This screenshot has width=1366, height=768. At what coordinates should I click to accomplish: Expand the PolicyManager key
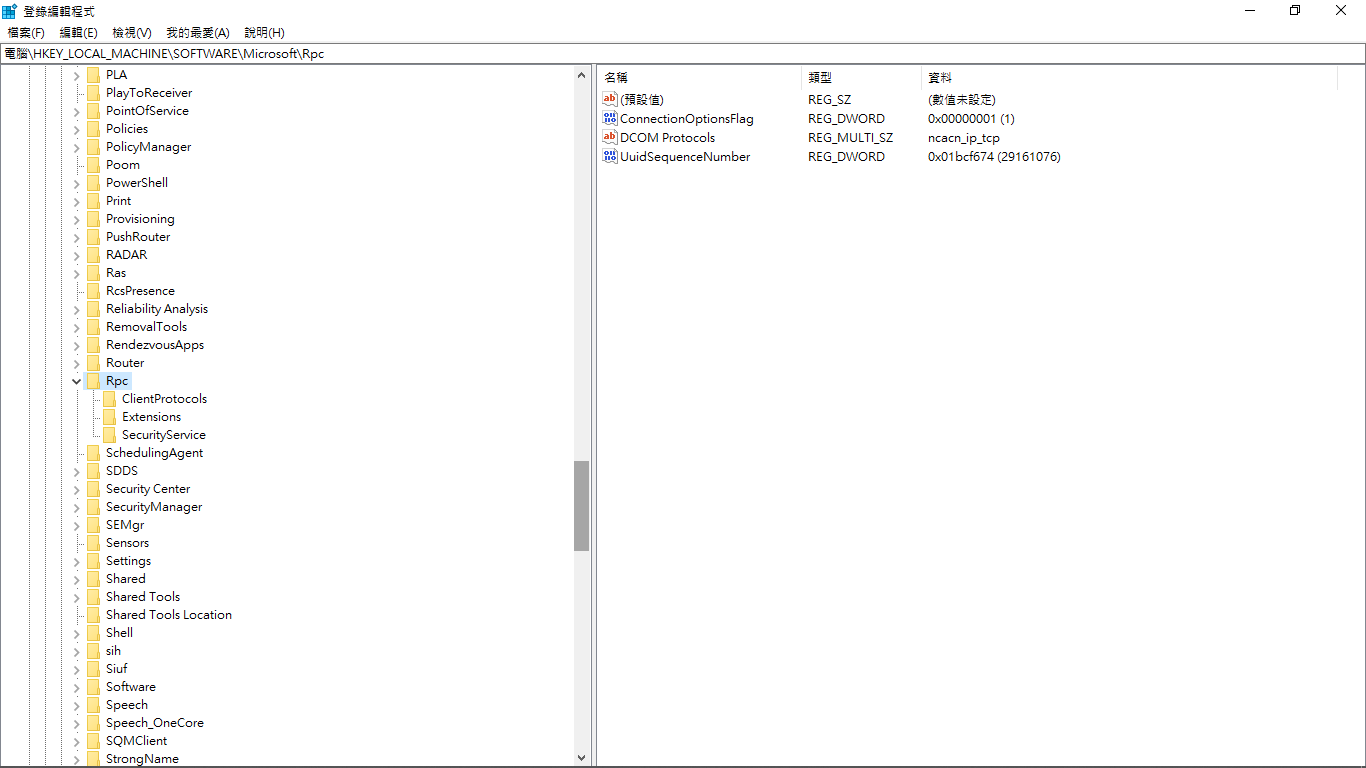click(x=76, y=147)
